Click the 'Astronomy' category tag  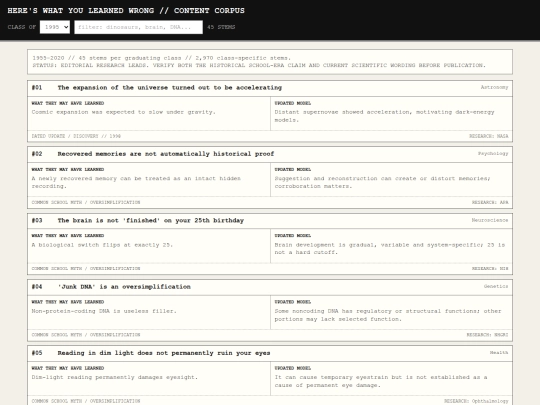(x=494, y=87)
